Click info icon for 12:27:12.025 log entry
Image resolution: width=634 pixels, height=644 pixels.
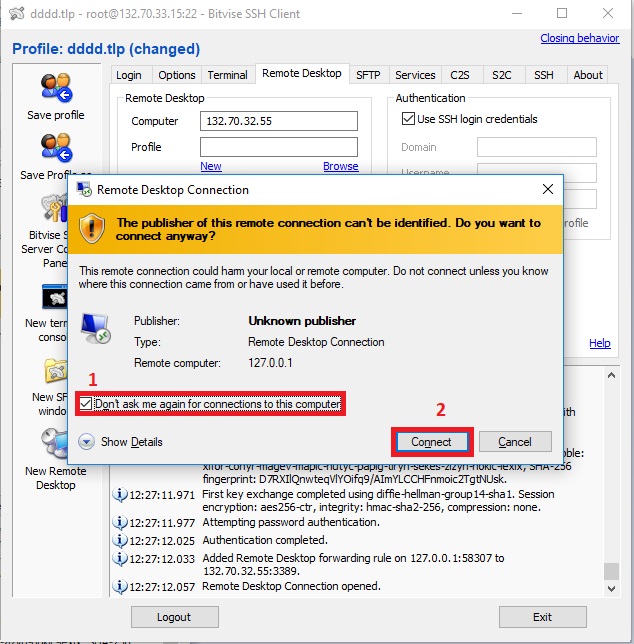point(119,540)
